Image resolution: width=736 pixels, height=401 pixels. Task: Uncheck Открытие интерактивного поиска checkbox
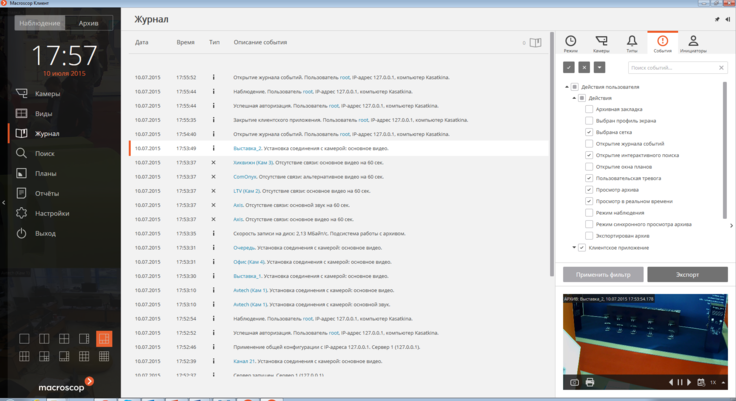(589, 155)
